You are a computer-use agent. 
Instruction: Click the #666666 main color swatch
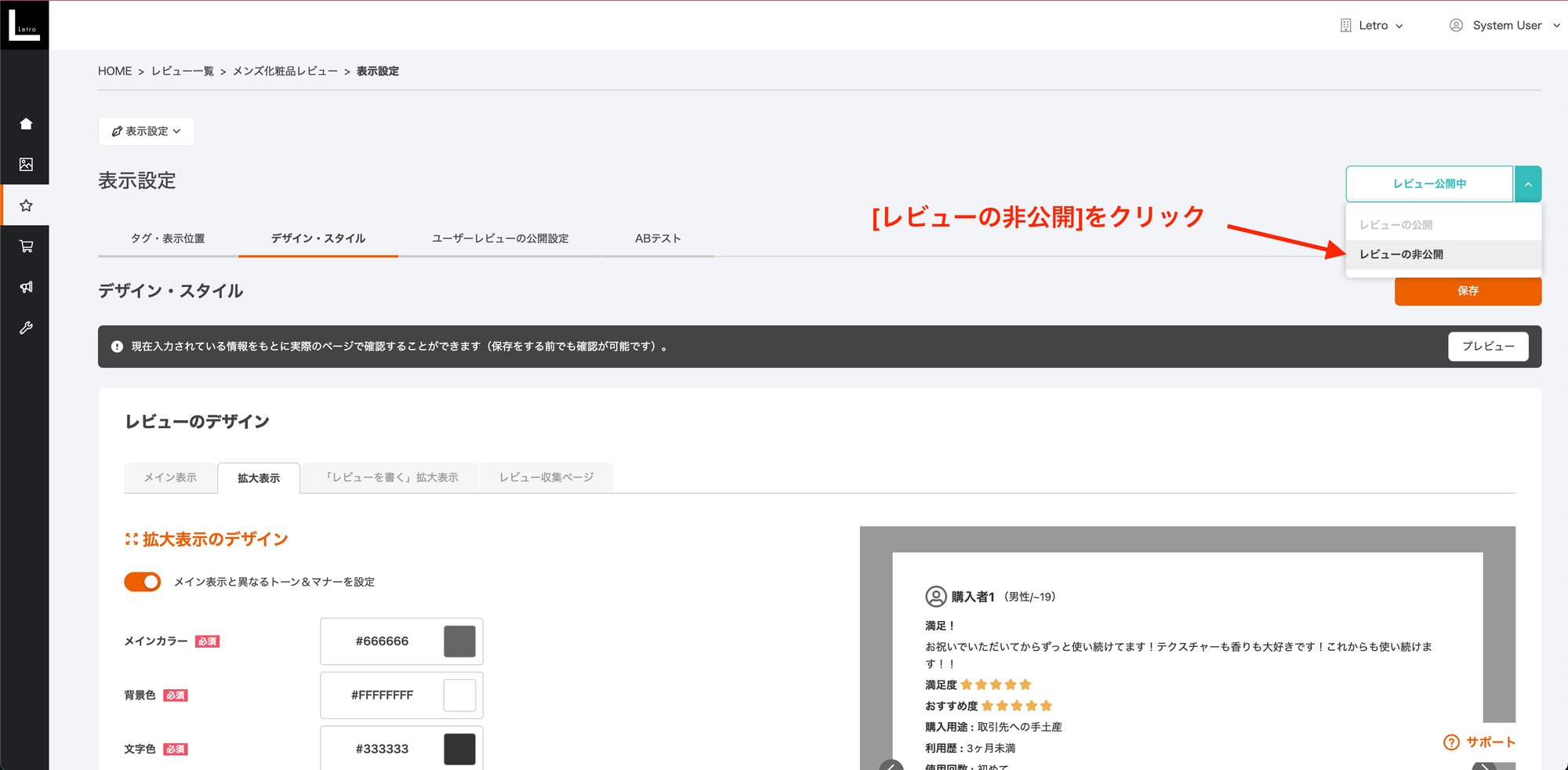(x=461, y=641)
